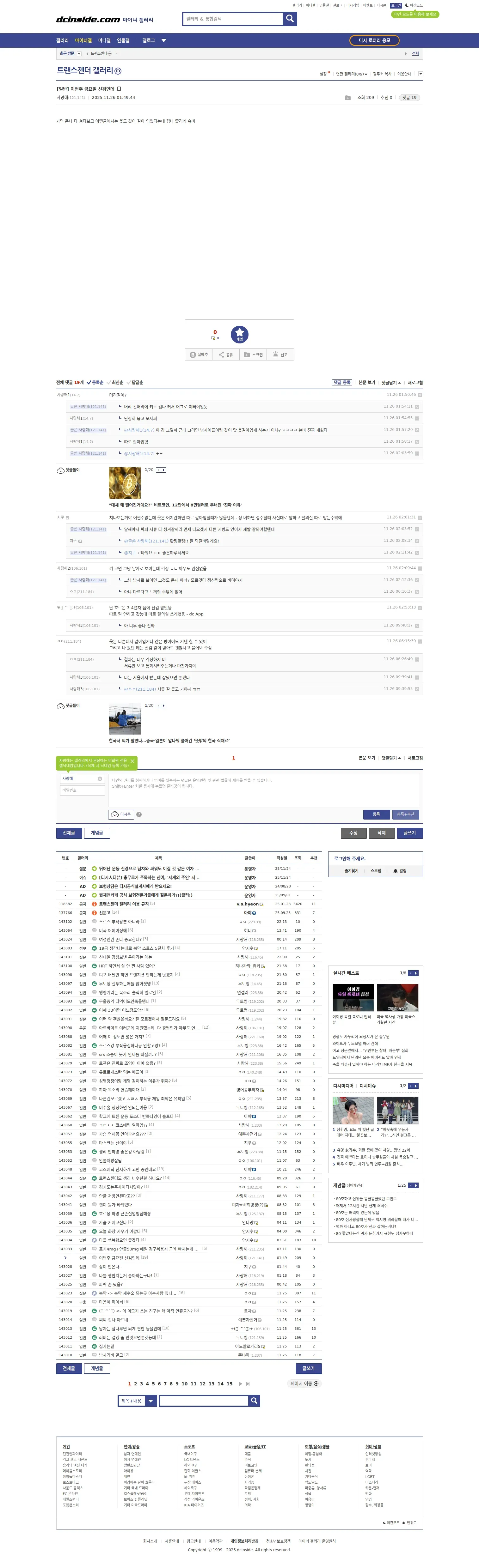Click the 디시콘 button

(x=121, y=814)
